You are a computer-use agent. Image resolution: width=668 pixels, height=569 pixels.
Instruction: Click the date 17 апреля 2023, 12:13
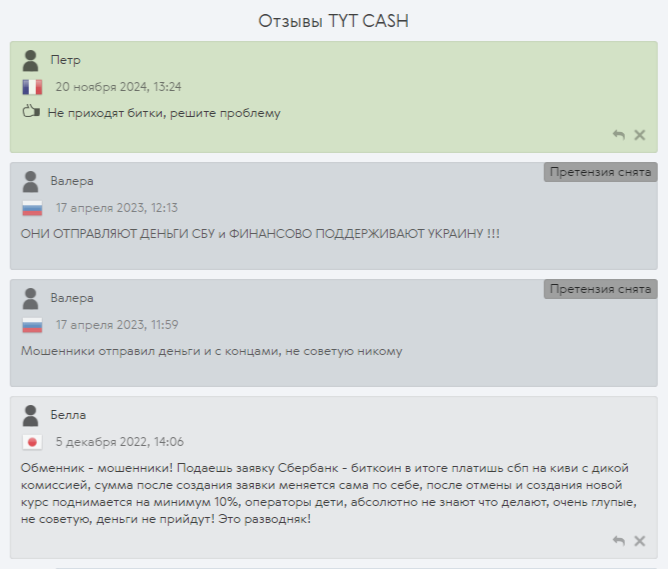117,208
